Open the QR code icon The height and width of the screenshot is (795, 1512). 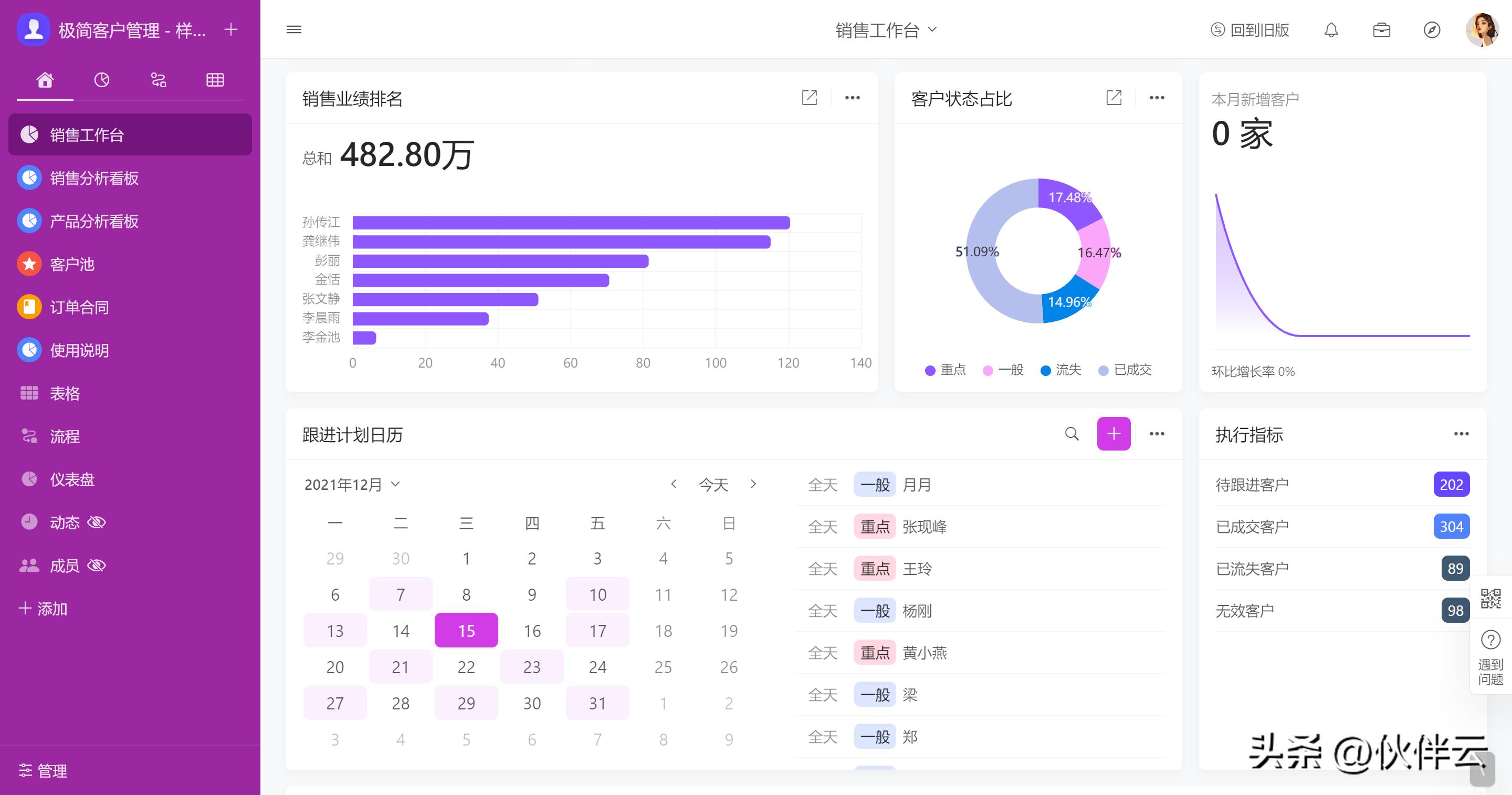tap(1490, 598)
